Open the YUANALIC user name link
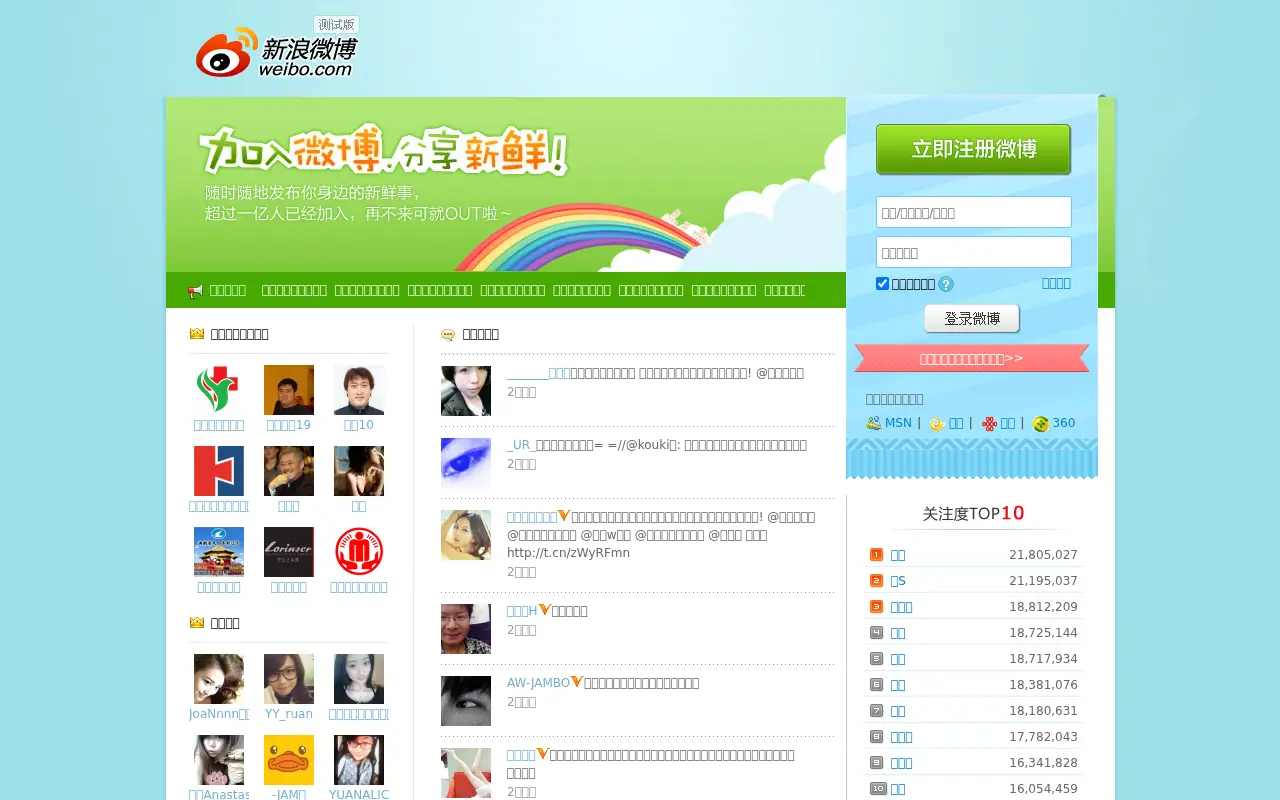Screen dimensions: 1280x800 coord(359,795)
